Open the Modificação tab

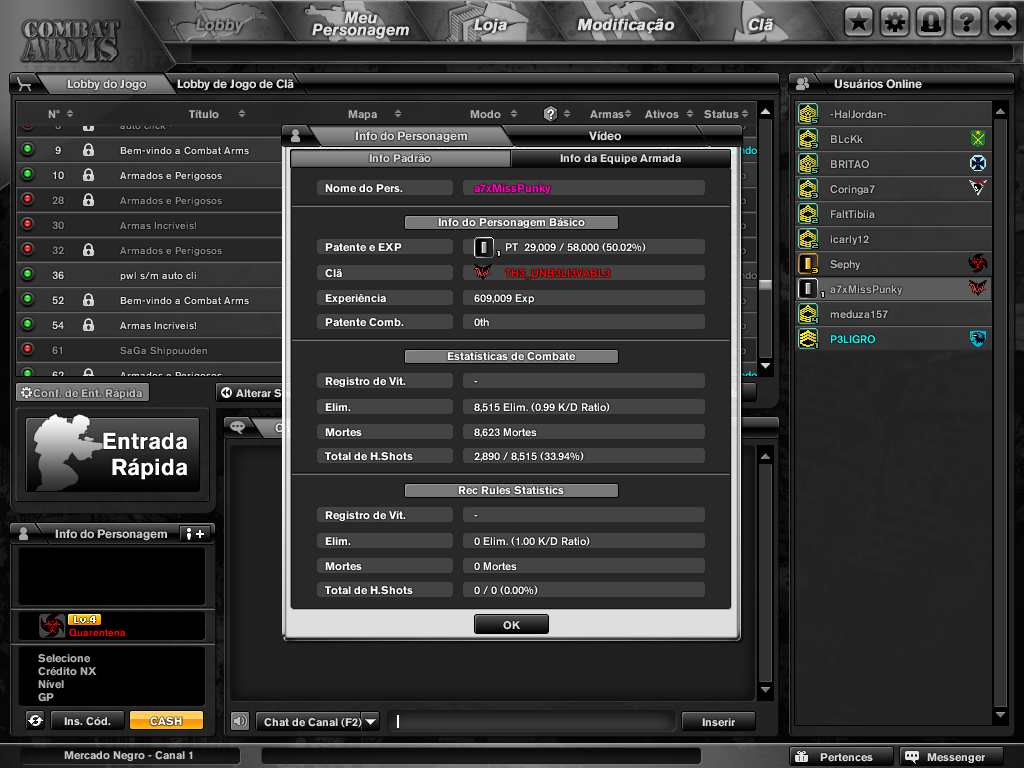coord(625,25)
